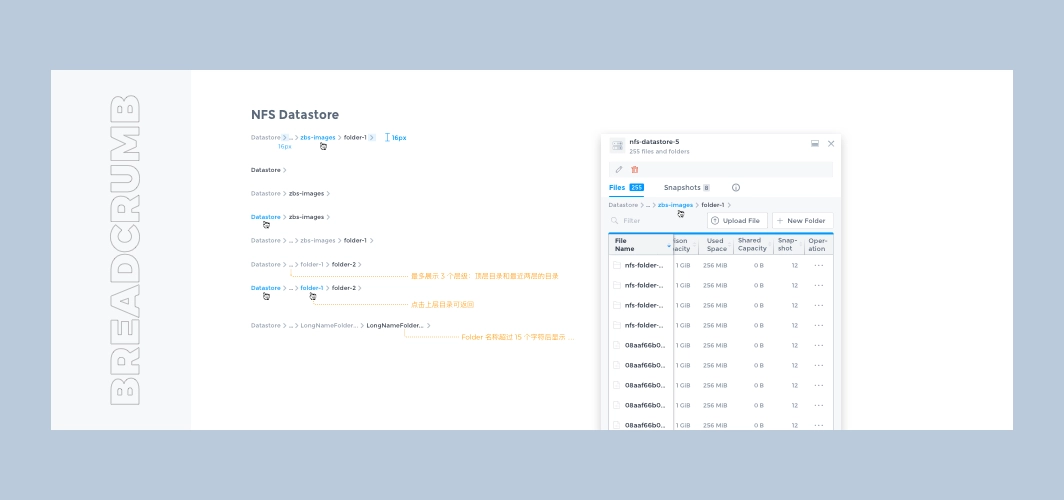Select the Files tab
The width and height of the screenshot is (1064, 500).
pos(617,188)
